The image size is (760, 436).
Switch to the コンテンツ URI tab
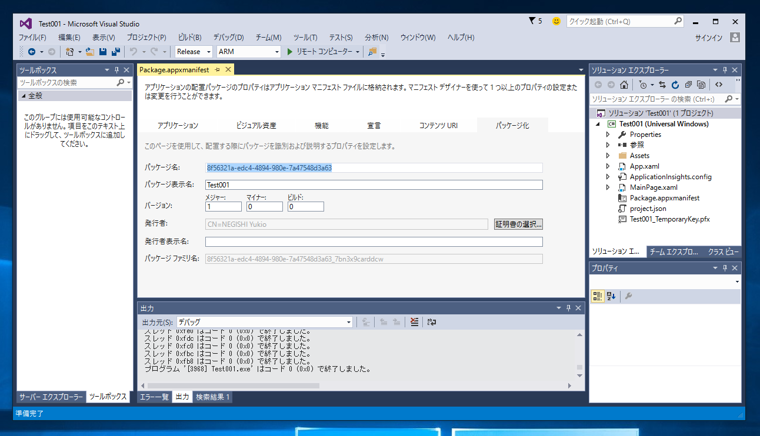point(438,125)
